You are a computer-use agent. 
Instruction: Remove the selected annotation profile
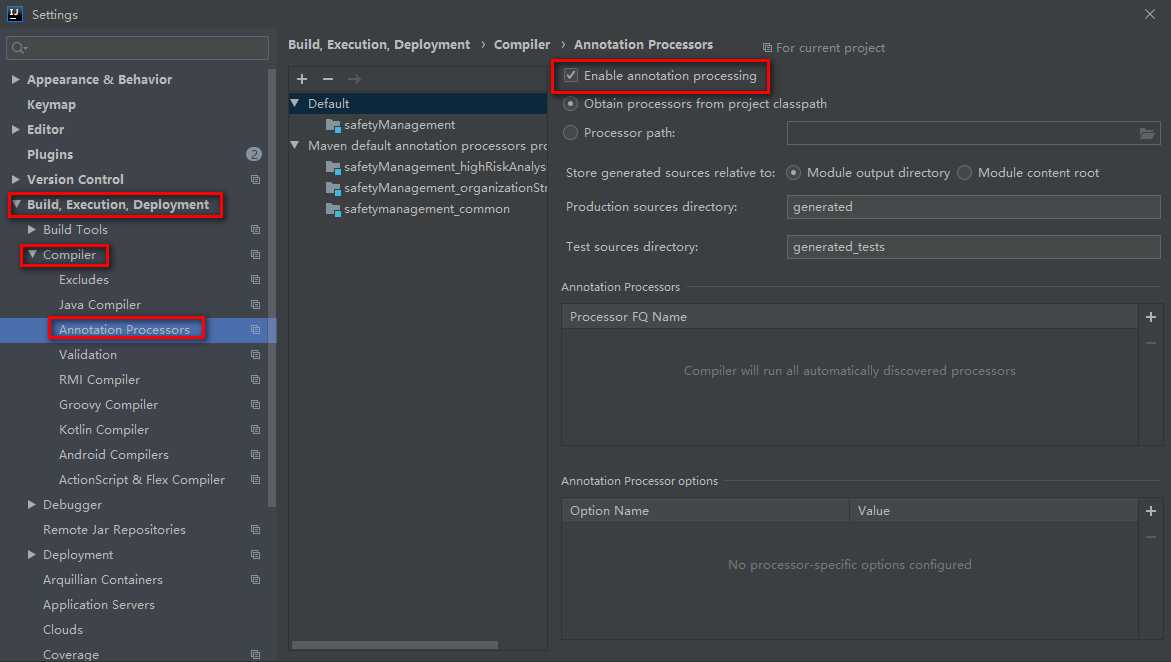(328, 78)
